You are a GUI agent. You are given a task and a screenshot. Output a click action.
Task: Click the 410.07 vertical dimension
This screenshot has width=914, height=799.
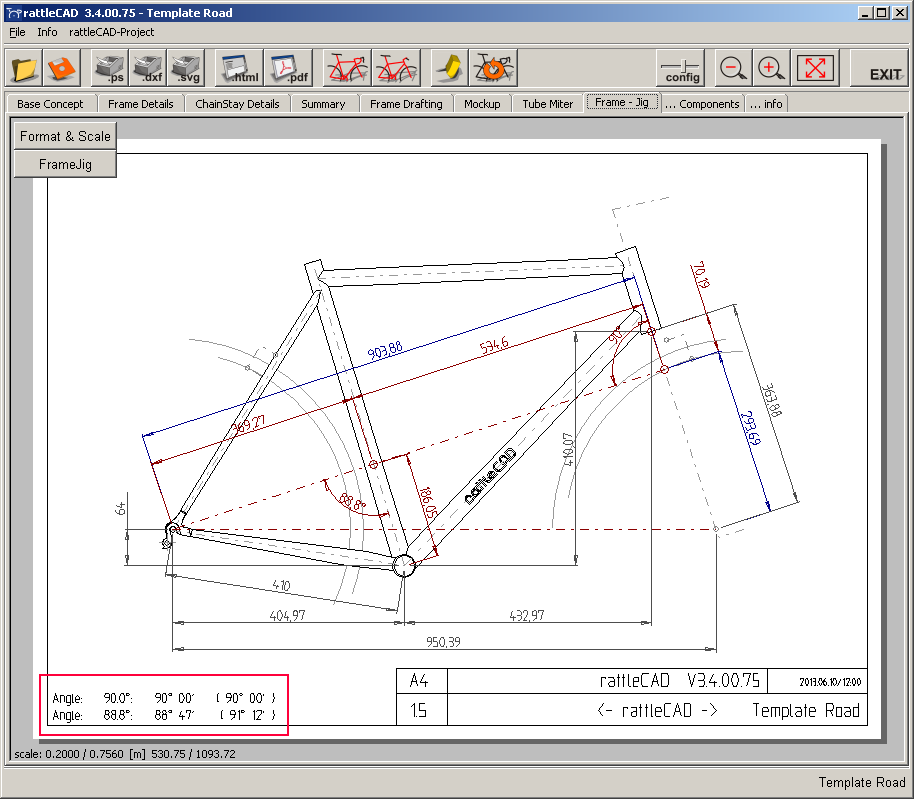tap(568, 449)
